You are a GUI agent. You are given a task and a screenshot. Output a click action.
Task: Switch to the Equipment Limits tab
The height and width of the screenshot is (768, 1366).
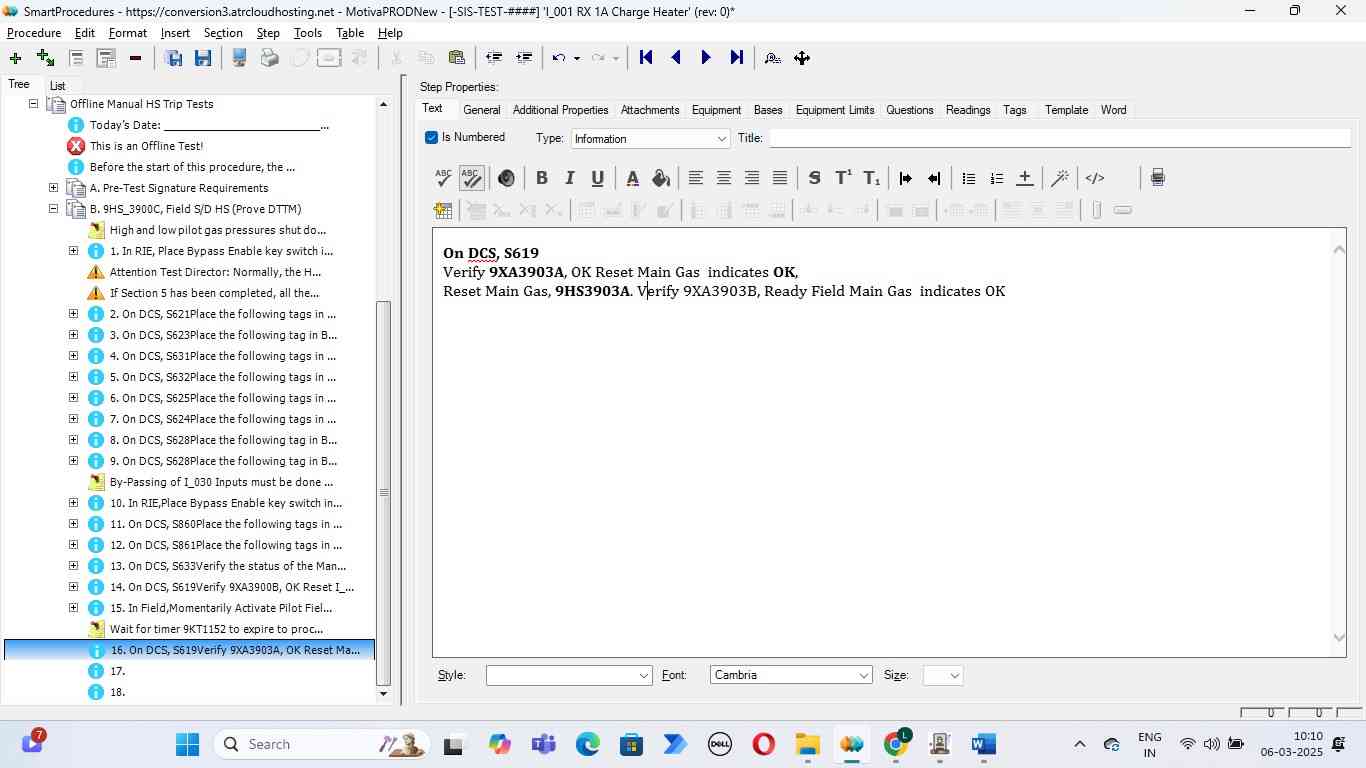click(834, 110)
